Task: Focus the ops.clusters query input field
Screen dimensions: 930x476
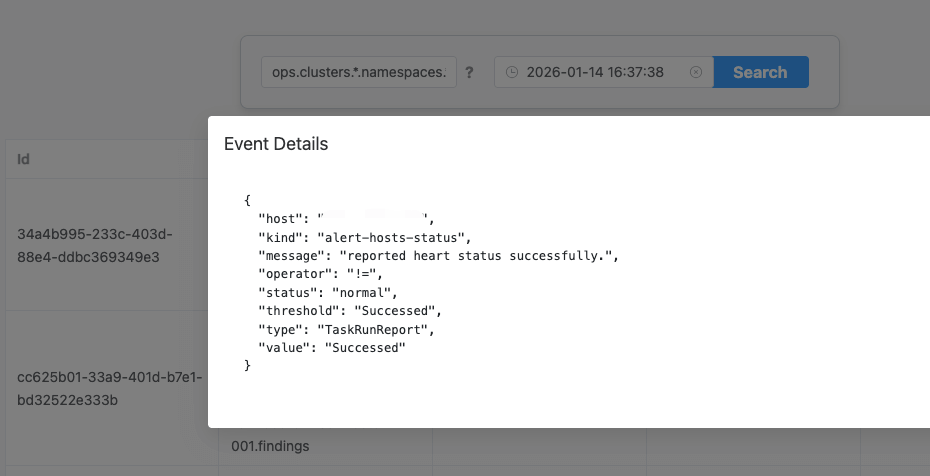Action: 359,73
